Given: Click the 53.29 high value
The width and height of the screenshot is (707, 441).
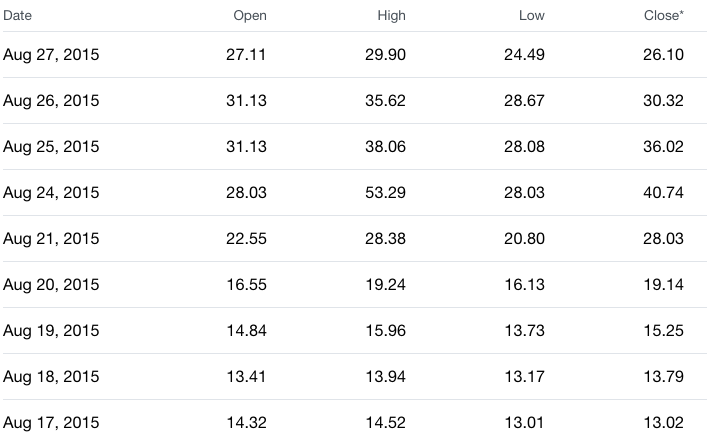Looking at the screenshot, I should tap(386, 193).
